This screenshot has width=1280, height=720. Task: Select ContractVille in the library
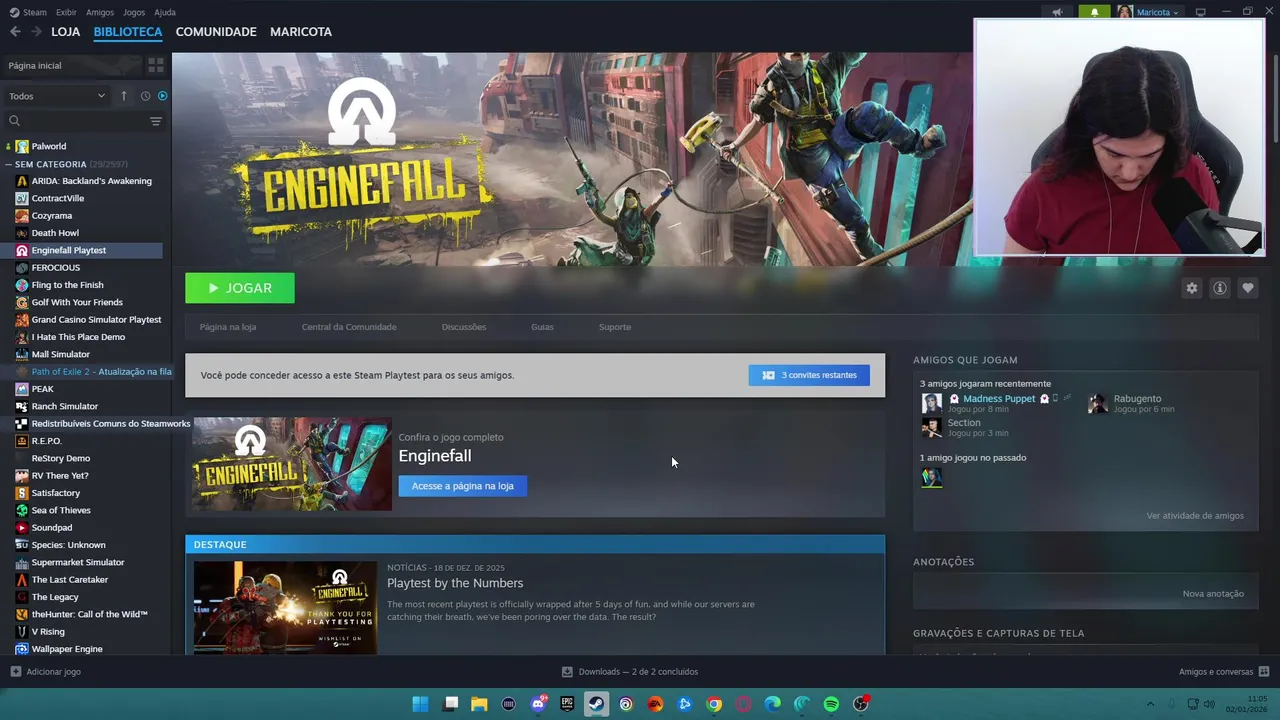point(57,198)
